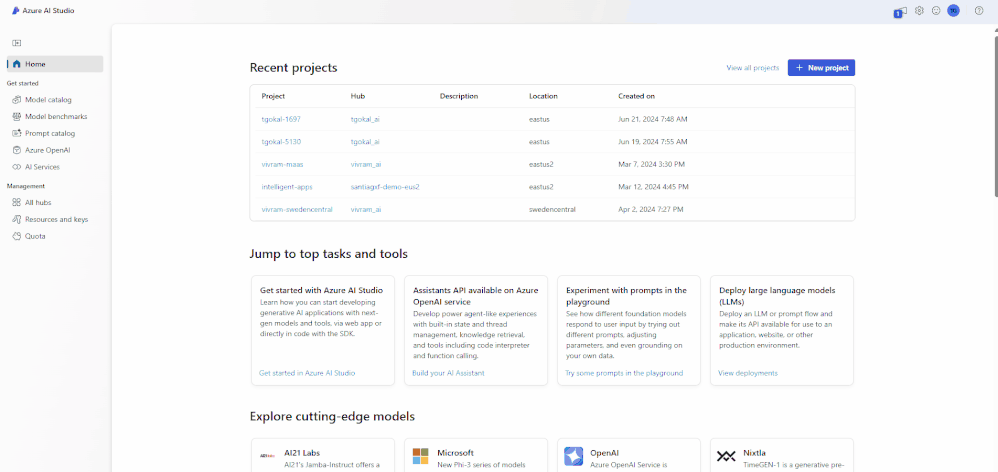Click the Home house icon in the sidebar
This screenshot has height=472, width=998.
(x=17, y=64)
